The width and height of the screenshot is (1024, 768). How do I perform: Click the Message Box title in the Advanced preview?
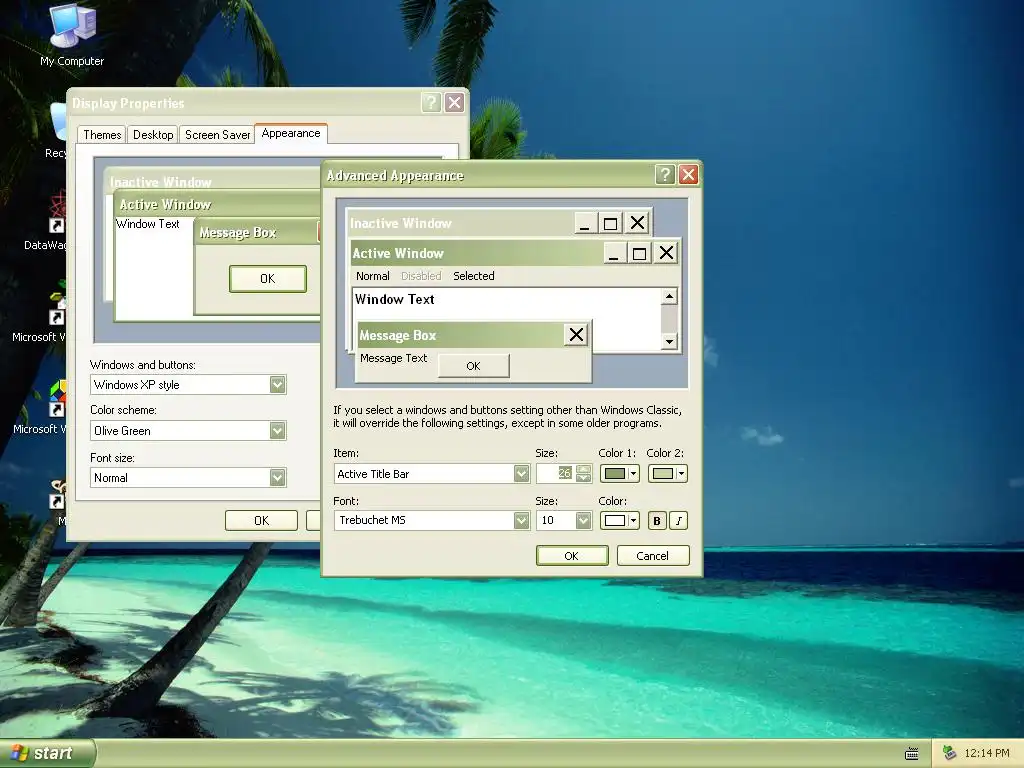(x=397, y=335)
